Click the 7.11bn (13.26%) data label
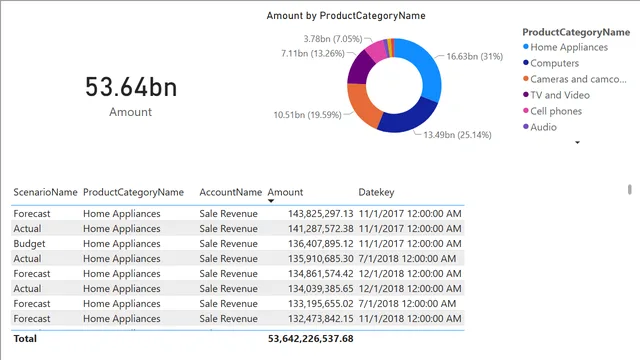This screenshot has width=640, height=360. click(x=313, y=53)
